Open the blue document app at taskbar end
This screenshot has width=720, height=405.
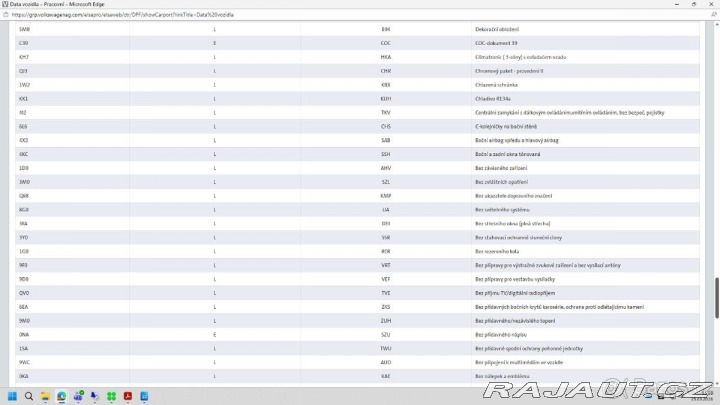pos(144,396)
